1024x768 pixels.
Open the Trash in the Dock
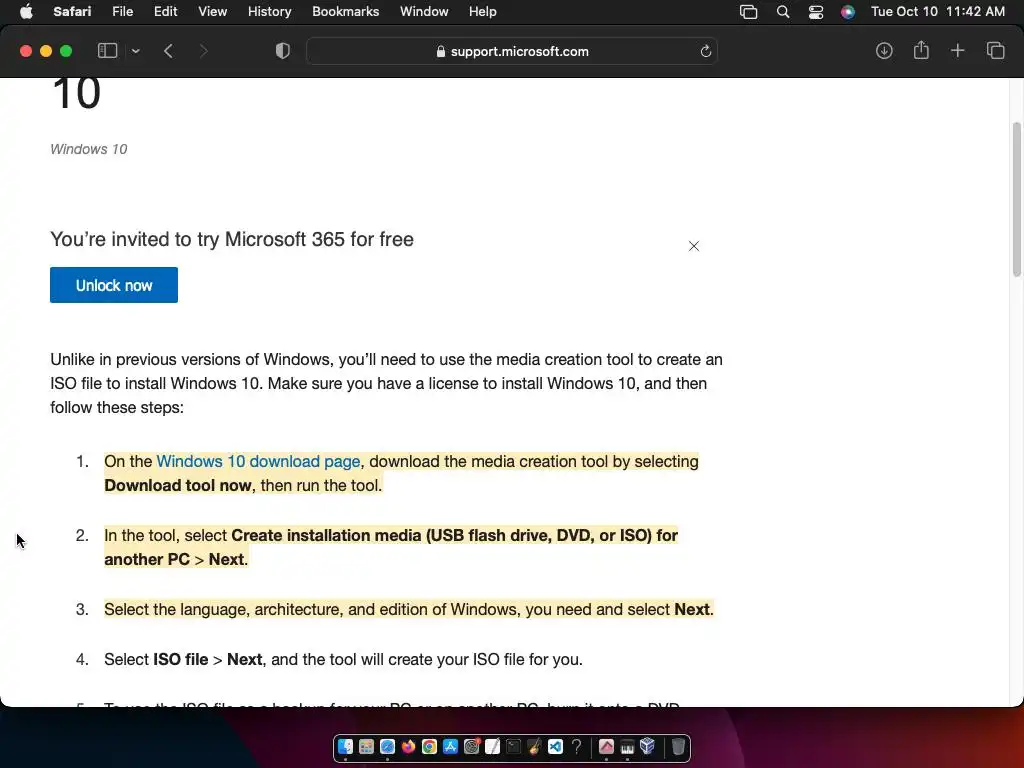[x=678, y=746]
